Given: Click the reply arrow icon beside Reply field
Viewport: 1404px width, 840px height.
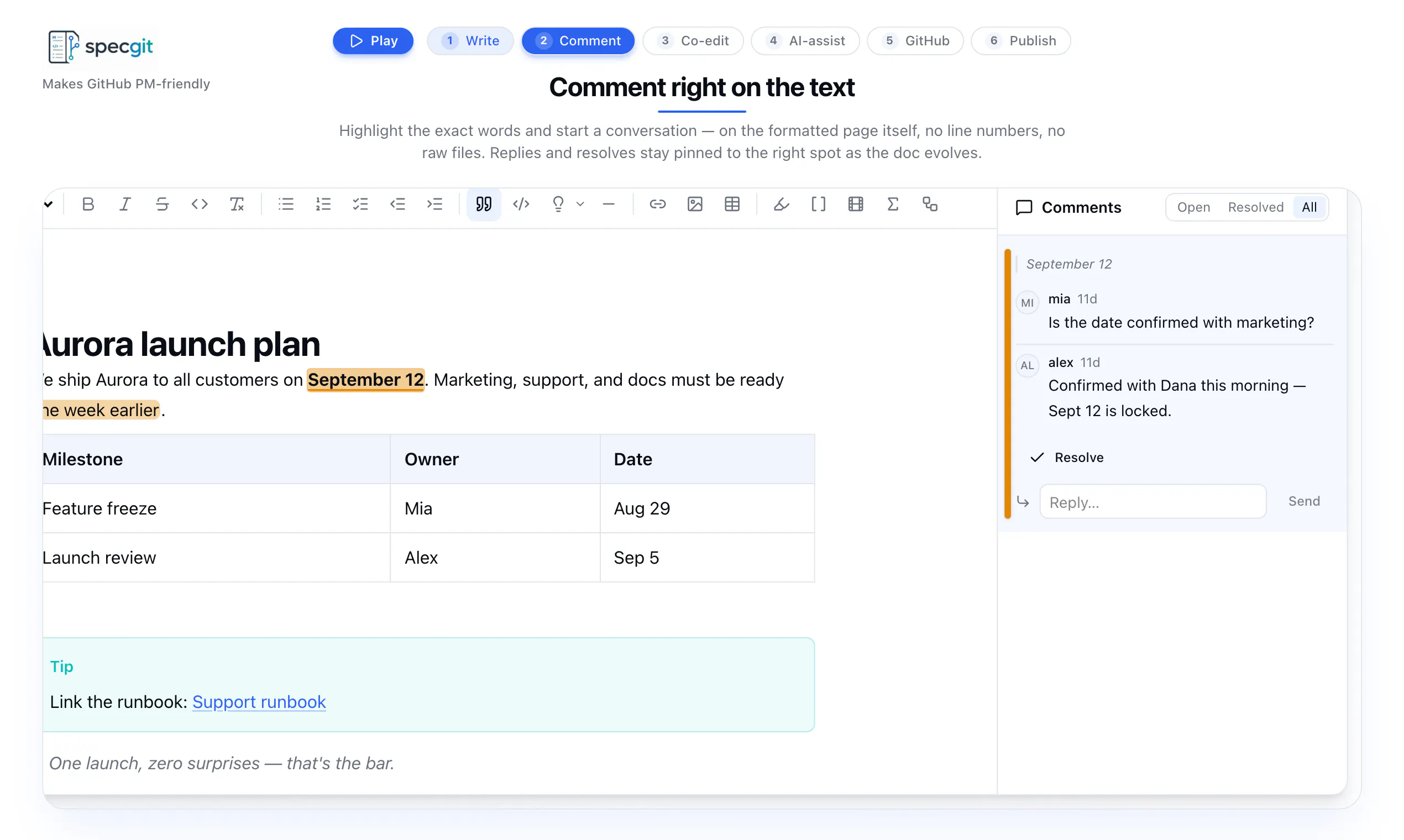Looking at the screenshot, I should 1023,501.
